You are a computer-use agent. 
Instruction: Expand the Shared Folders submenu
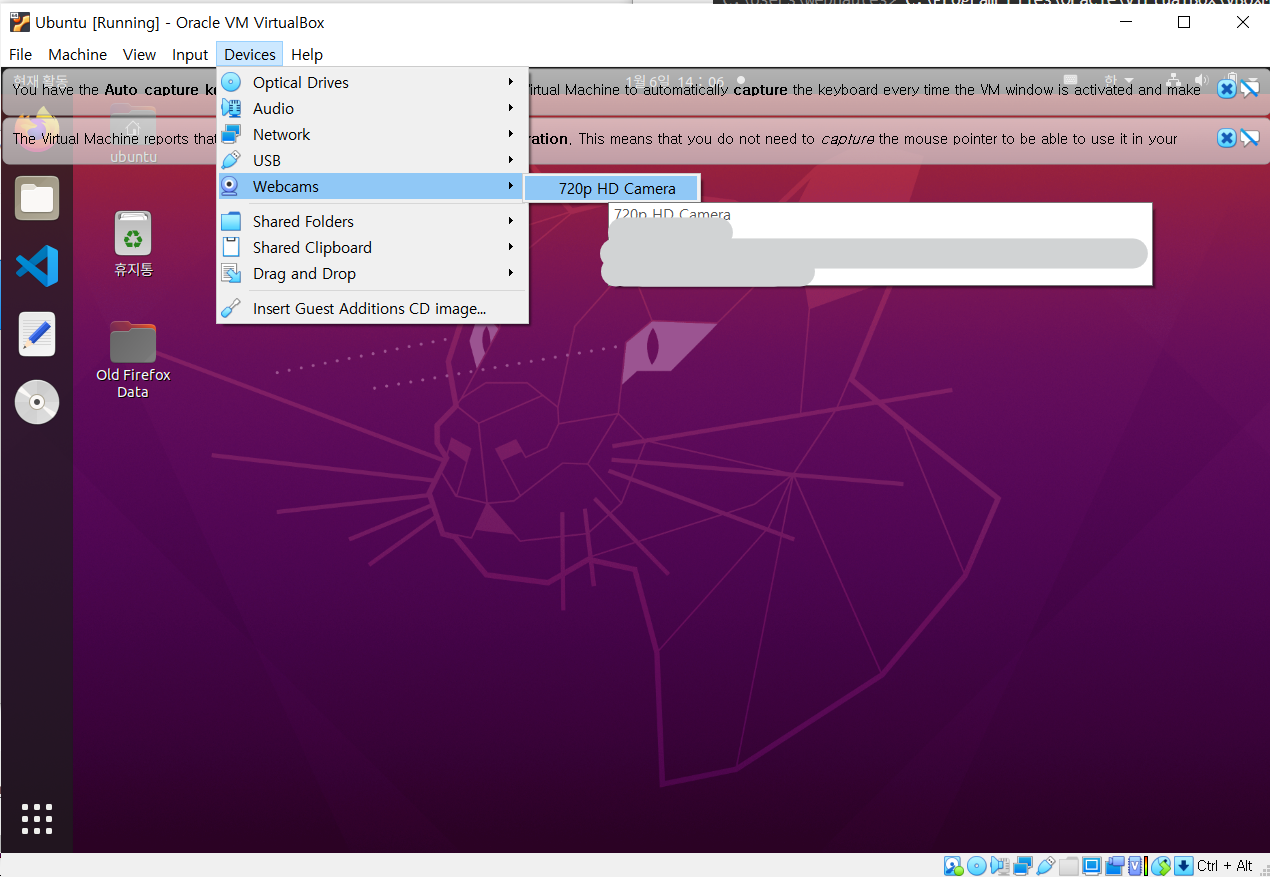click(x=372, y=221)
